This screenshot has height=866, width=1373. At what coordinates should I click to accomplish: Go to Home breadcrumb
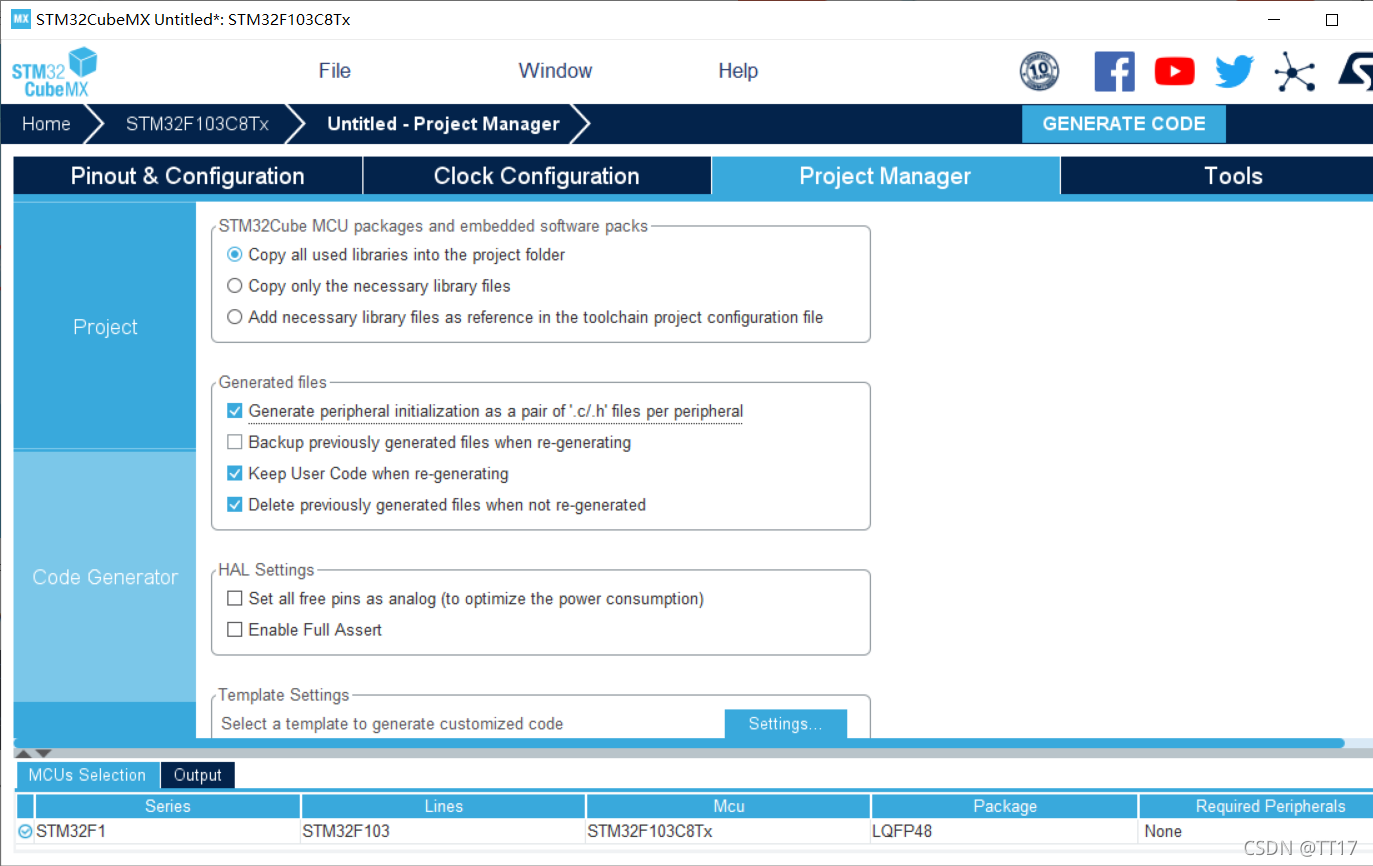pyautogui.click(x=46, y=124)
